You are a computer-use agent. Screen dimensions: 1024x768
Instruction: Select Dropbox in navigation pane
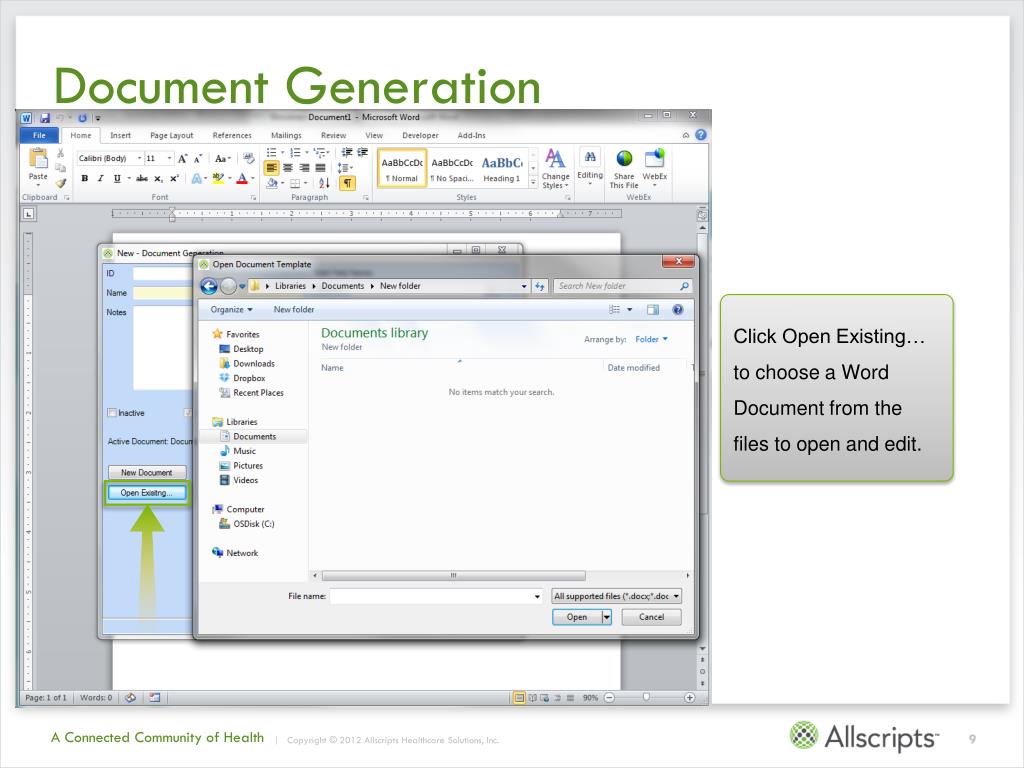(242, 378)
